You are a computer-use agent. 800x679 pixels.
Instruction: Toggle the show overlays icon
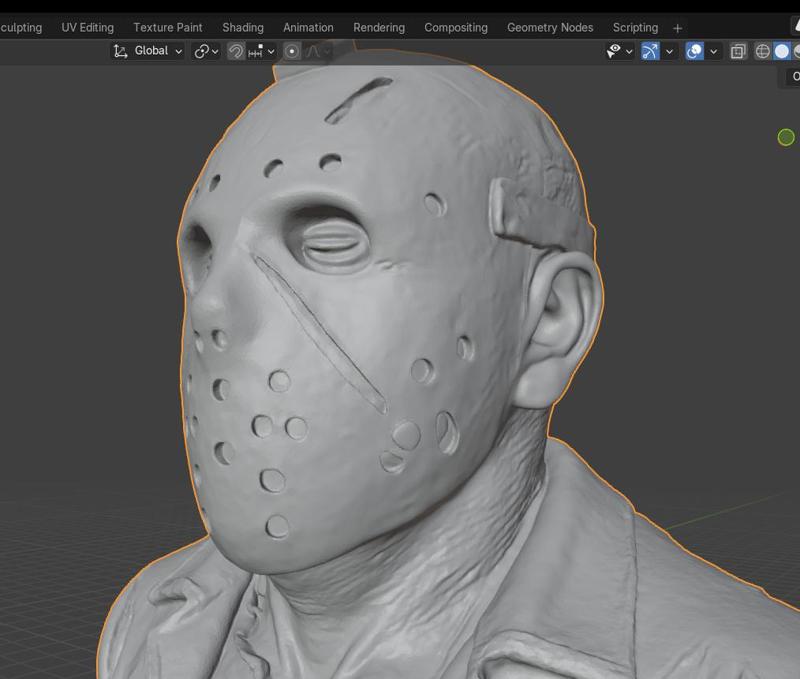(x=694, y=51)
